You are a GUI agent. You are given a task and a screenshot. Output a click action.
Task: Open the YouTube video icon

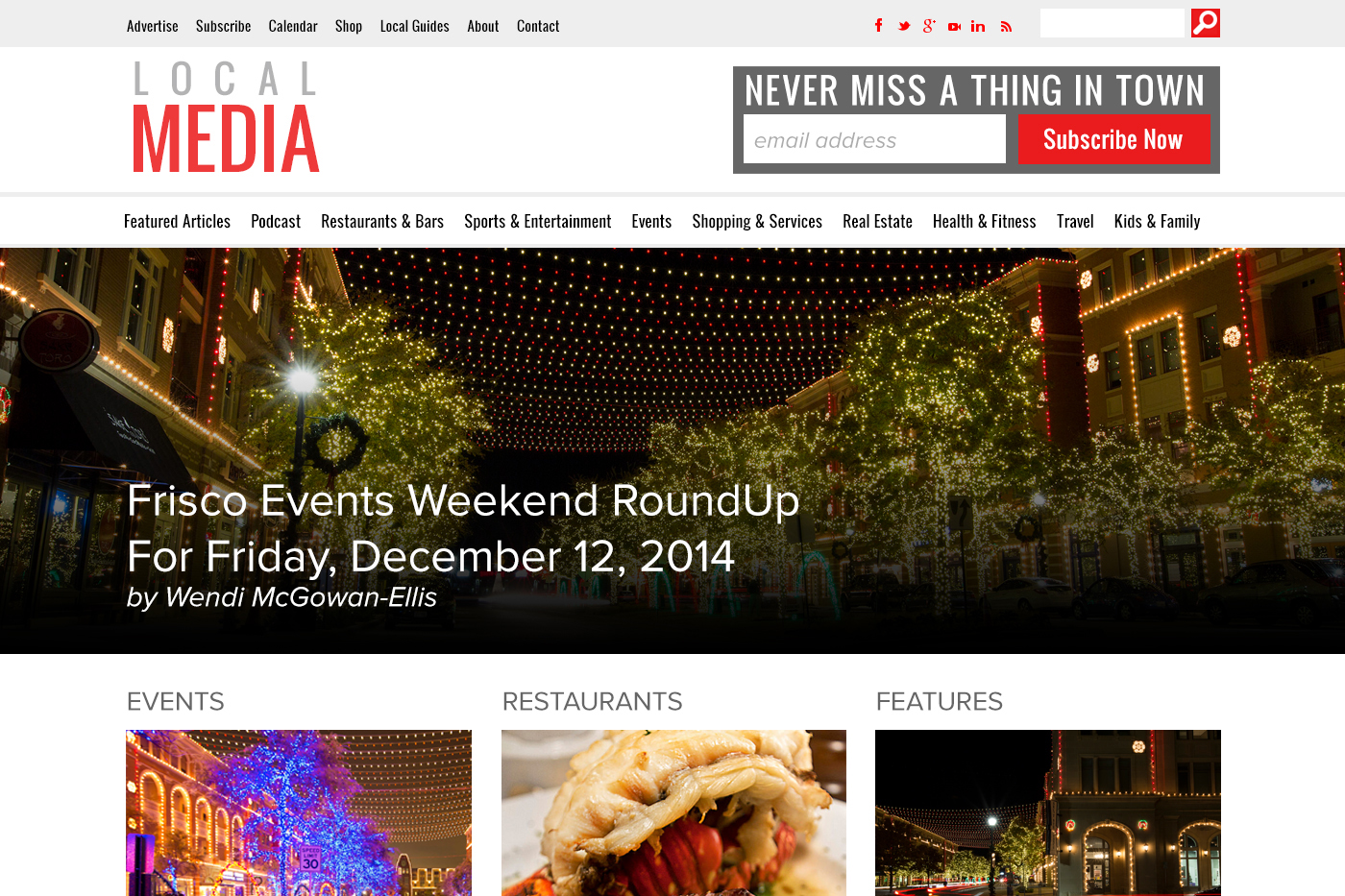(x=954, y=27)
